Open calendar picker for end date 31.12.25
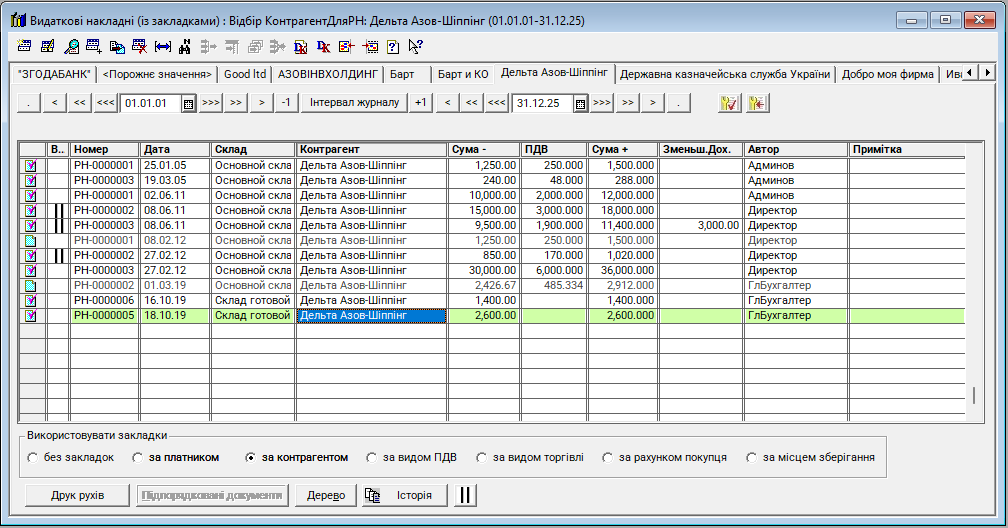 [x=580, y=103]
